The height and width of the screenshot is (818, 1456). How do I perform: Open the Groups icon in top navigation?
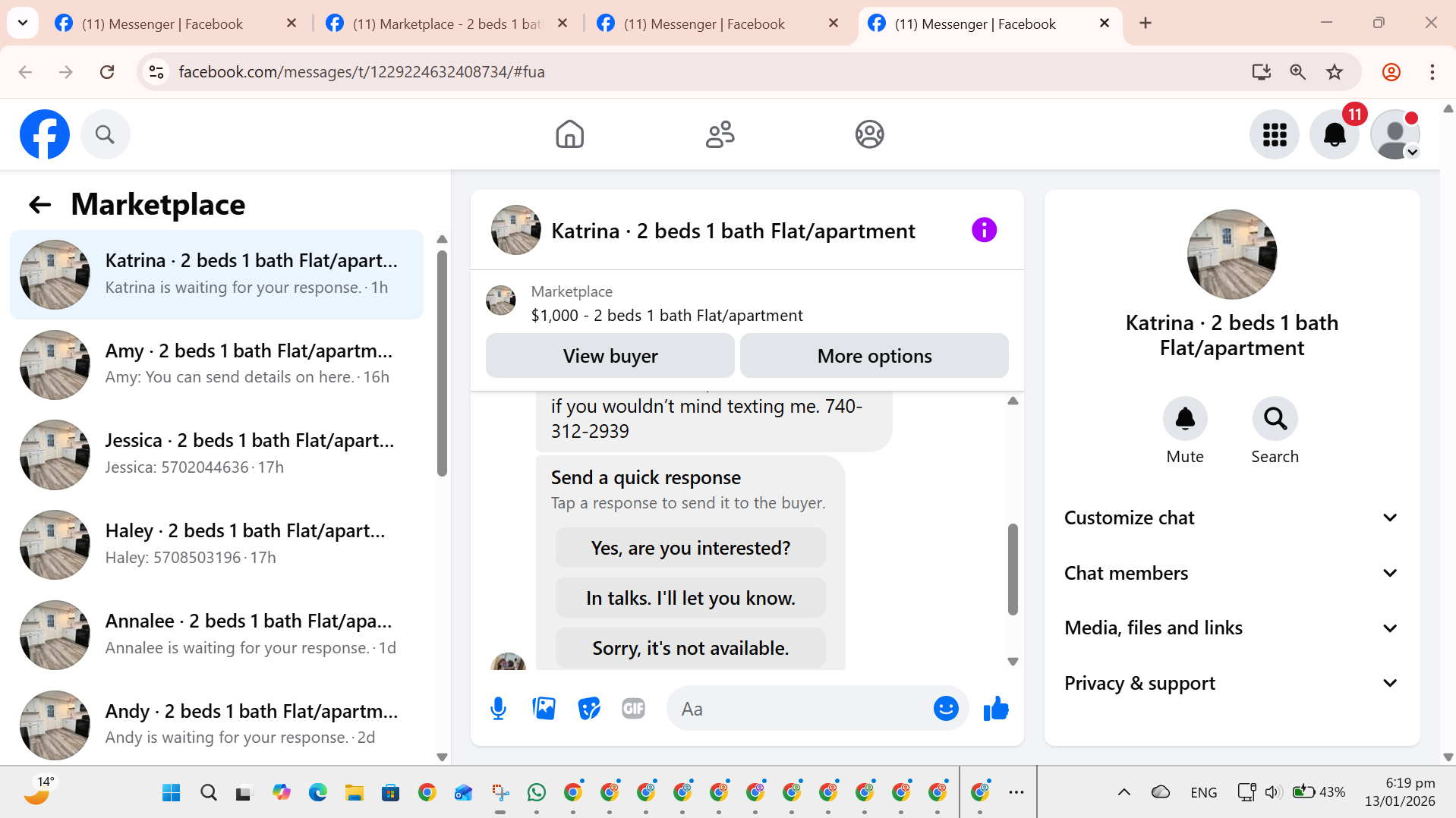click(869, 134)
